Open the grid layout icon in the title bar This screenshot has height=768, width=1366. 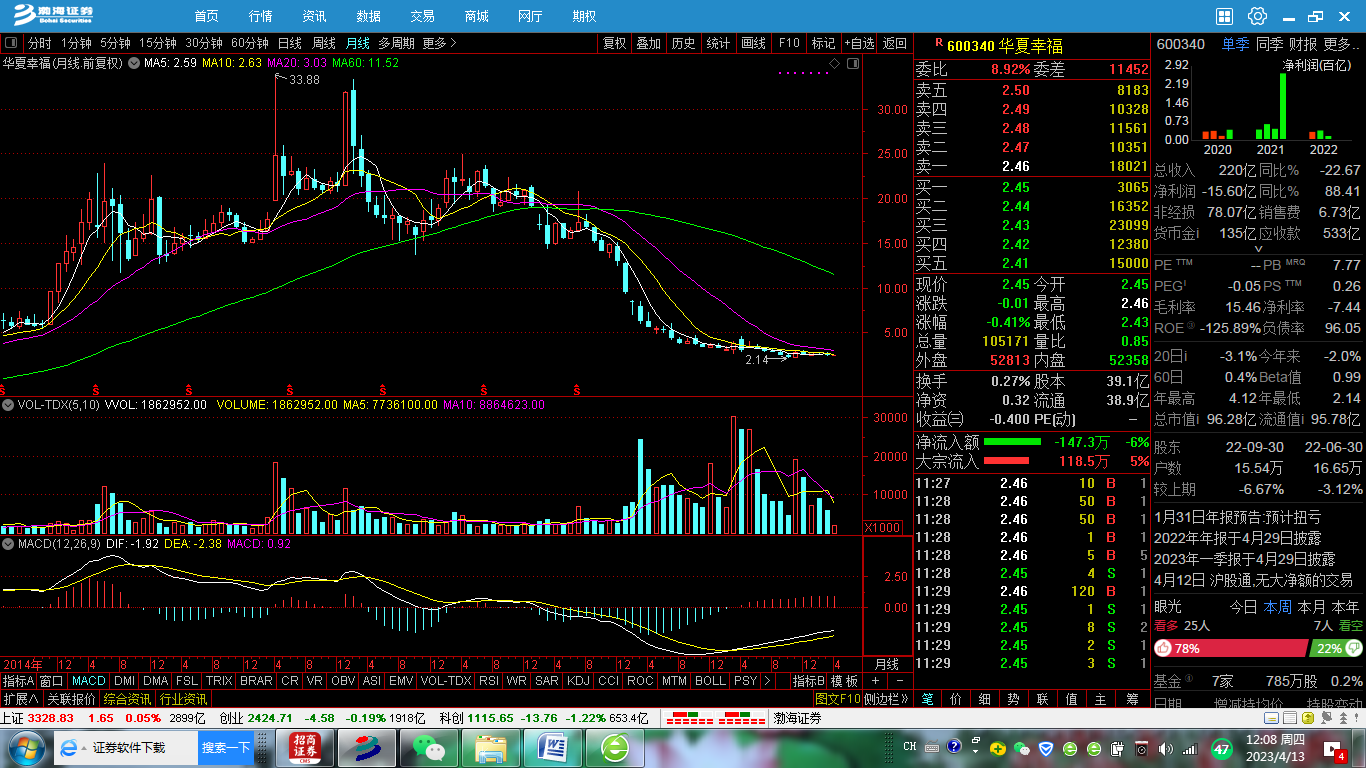(x=1225, y=16)
